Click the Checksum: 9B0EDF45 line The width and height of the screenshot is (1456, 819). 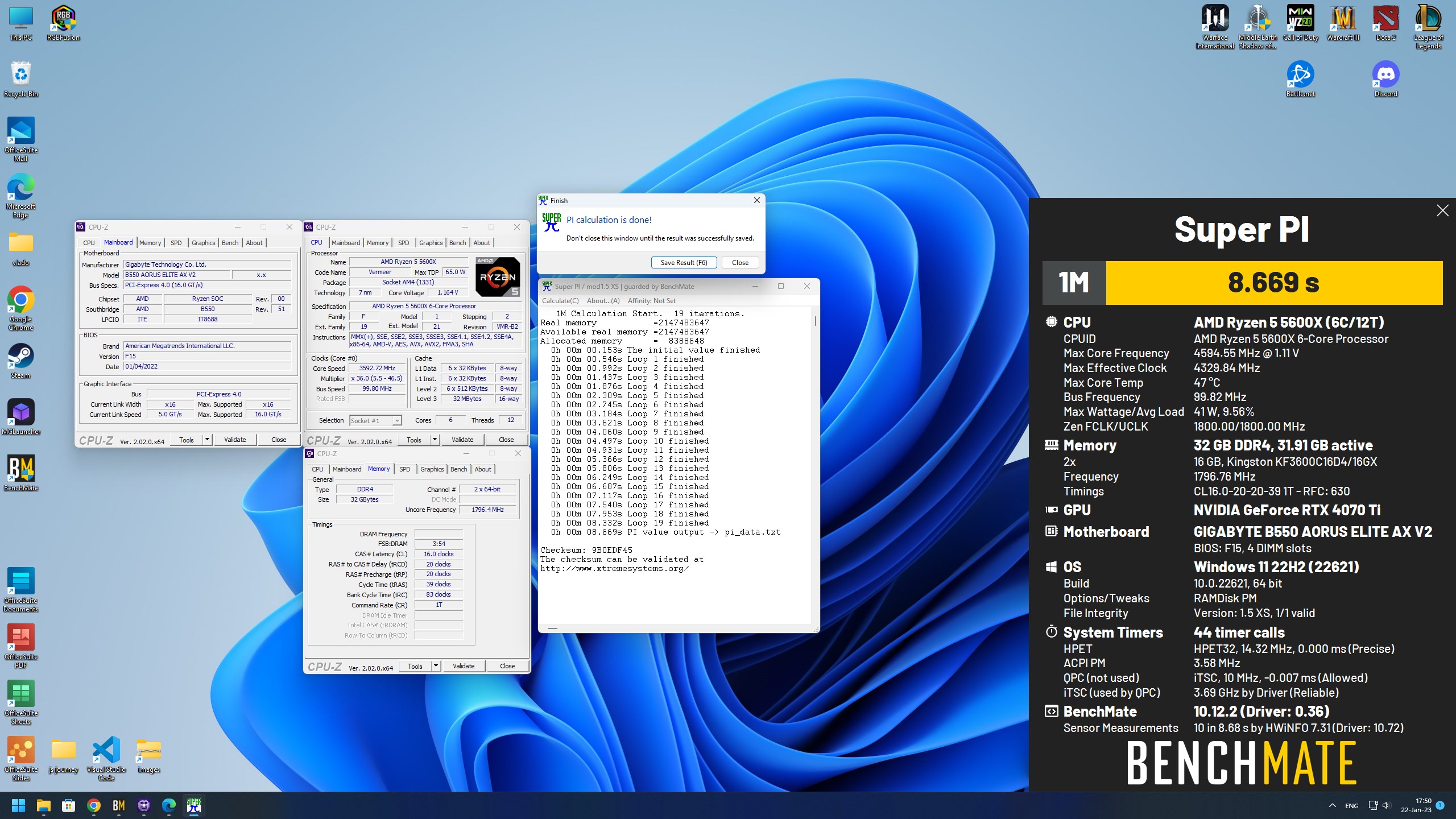tap(586, 551)
